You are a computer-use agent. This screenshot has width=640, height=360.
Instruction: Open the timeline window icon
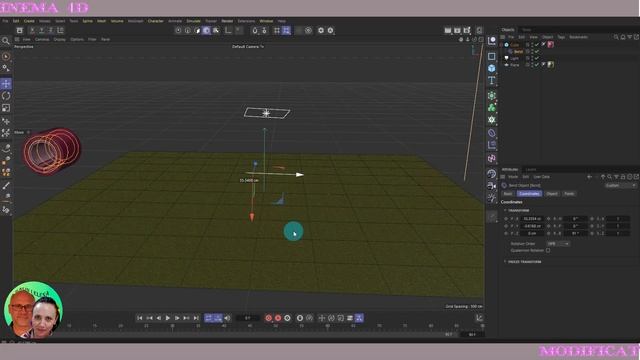479,318
